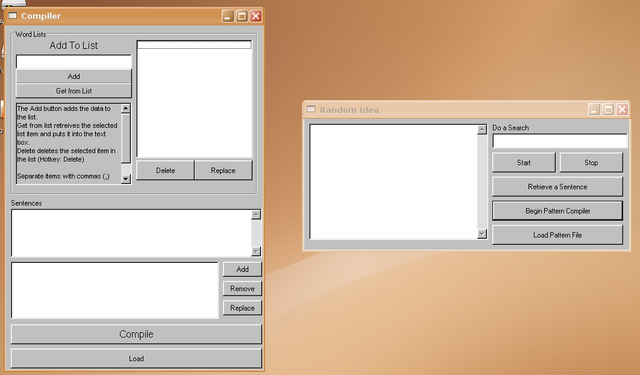Open Begin Pattern Compiler
The image size is (640, 375).
[x=558, y=211]
